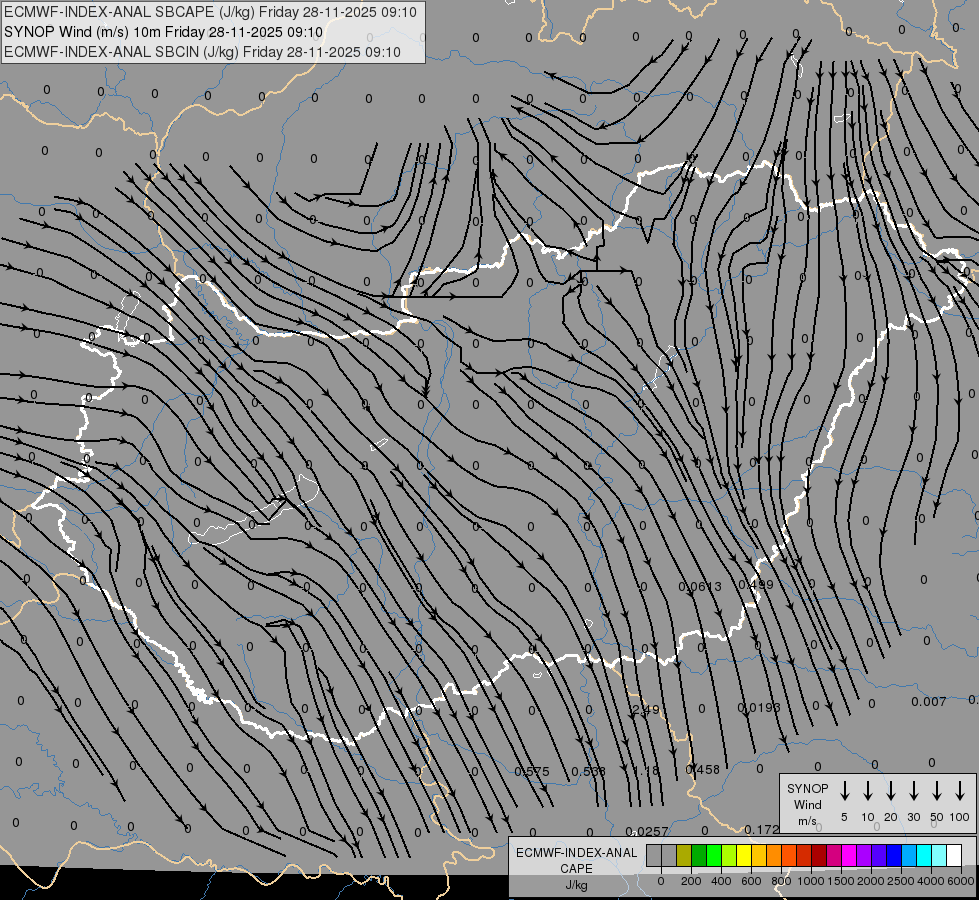
Task: Click the 400 tick label on CAPE scale
Action: pos(721,881)
